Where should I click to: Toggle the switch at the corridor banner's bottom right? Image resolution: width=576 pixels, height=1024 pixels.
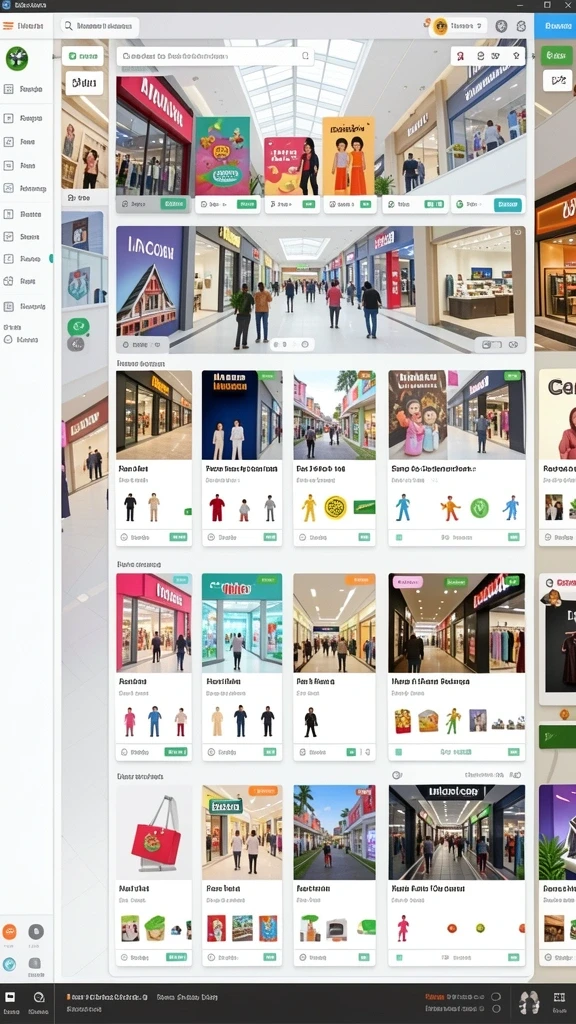pos(491,344)
